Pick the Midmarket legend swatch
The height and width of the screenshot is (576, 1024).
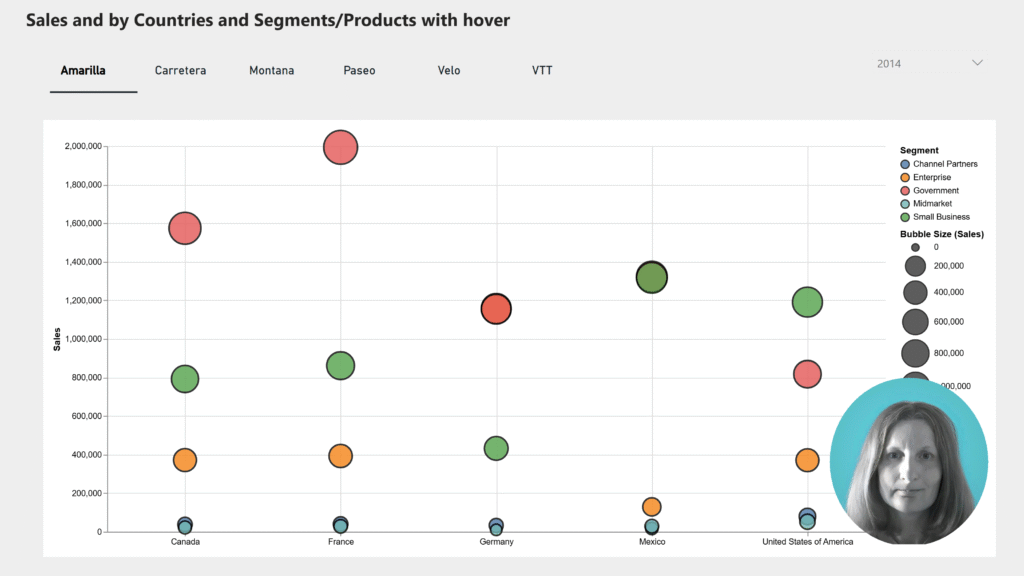[x=906, y=203]
